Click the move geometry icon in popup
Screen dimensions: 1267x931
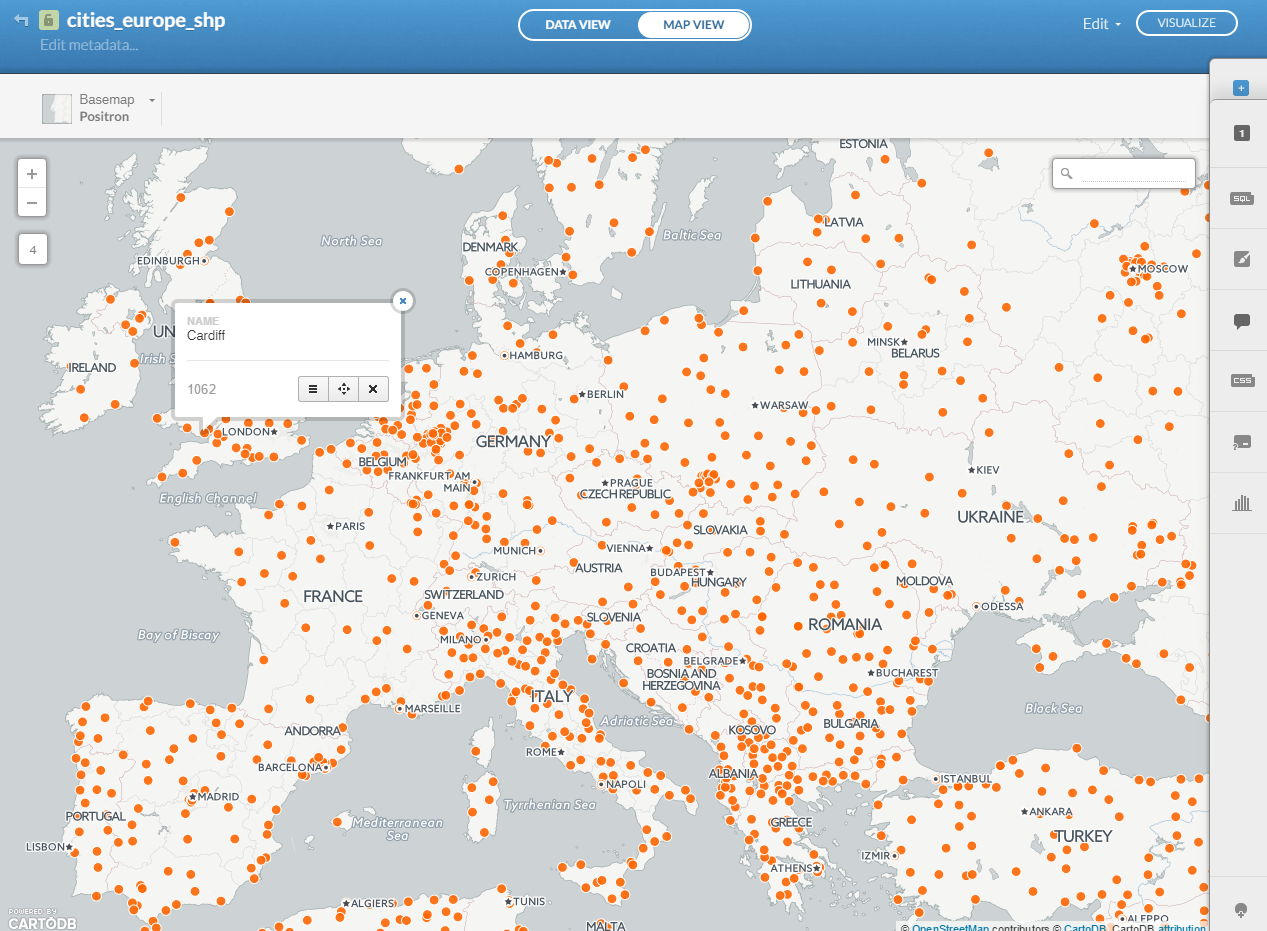coord(343,389)
